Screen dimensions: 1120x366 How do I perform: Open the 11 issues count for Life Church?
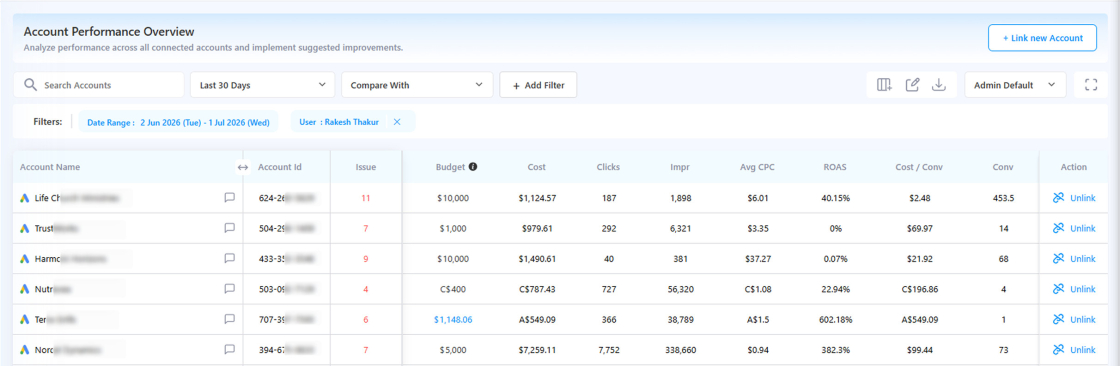(366, 198)
